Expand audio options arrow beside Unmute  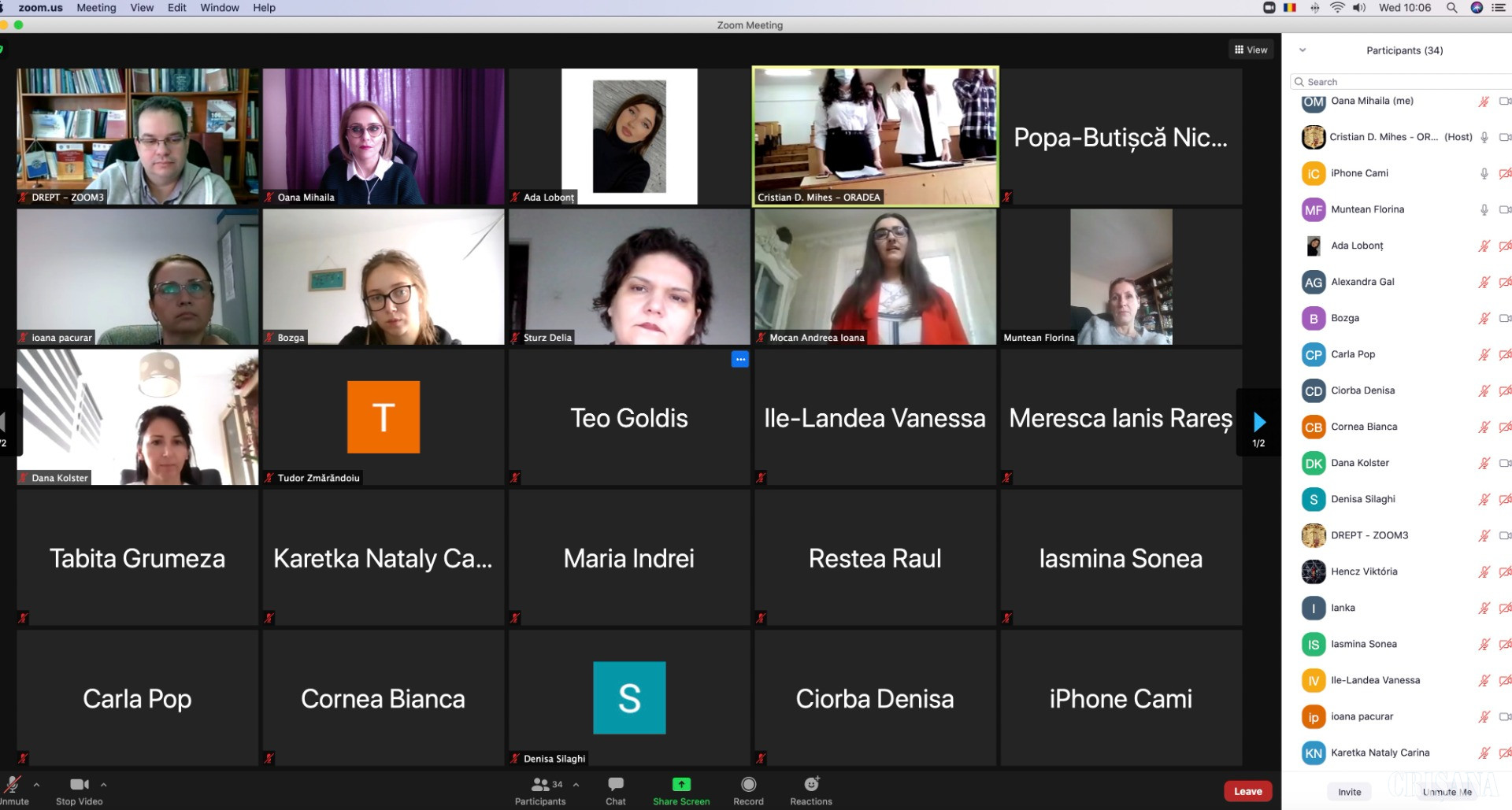pos(36,784)
